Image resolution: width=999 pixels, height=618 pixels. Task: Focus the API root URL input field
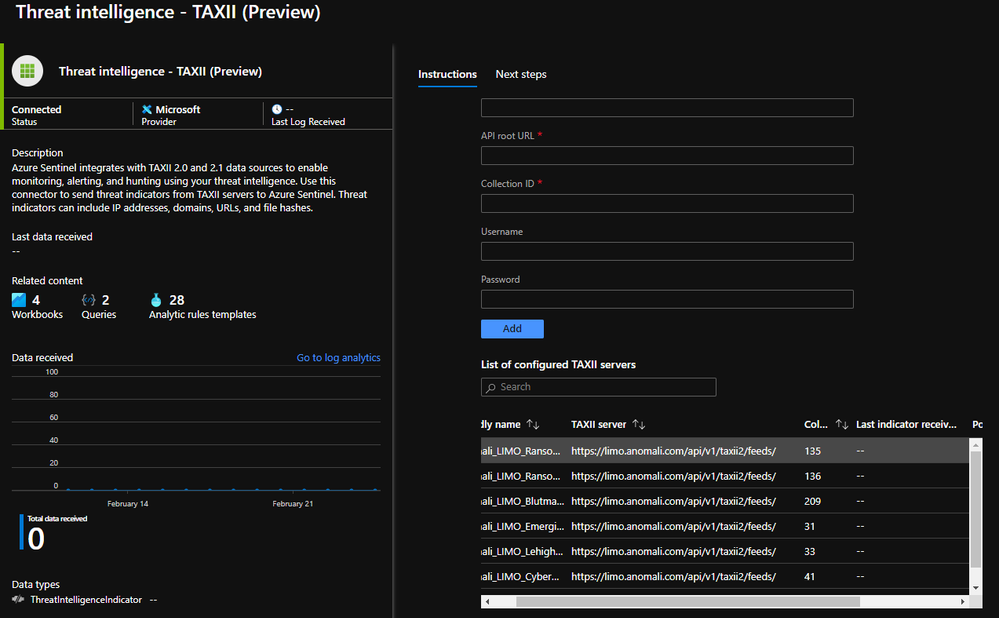pyautogui.click(x=667, y=155)
